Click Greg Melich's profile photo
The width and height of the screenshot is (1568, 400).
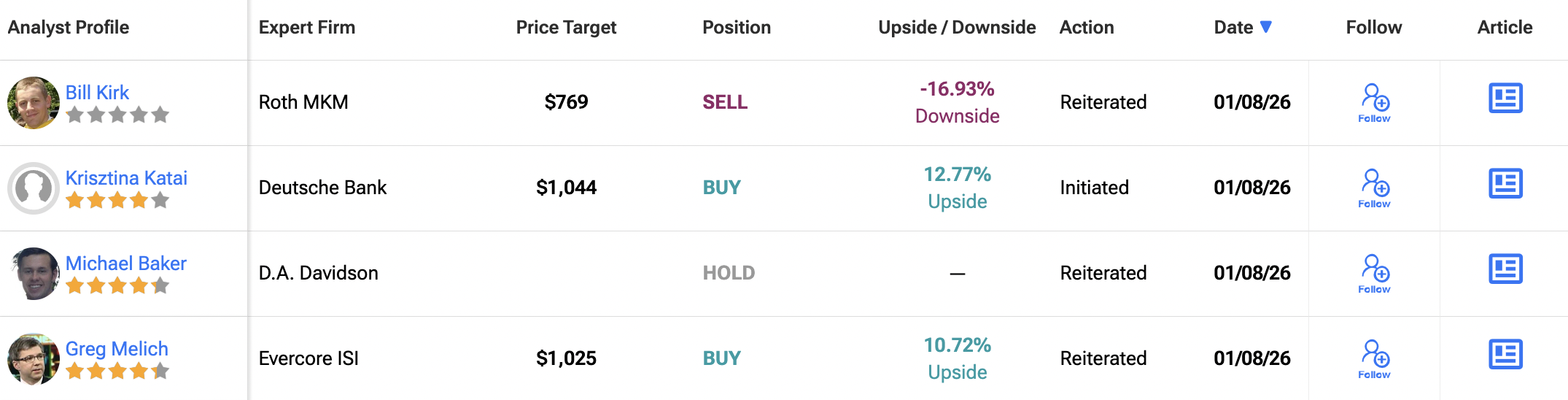click(34, 359)
